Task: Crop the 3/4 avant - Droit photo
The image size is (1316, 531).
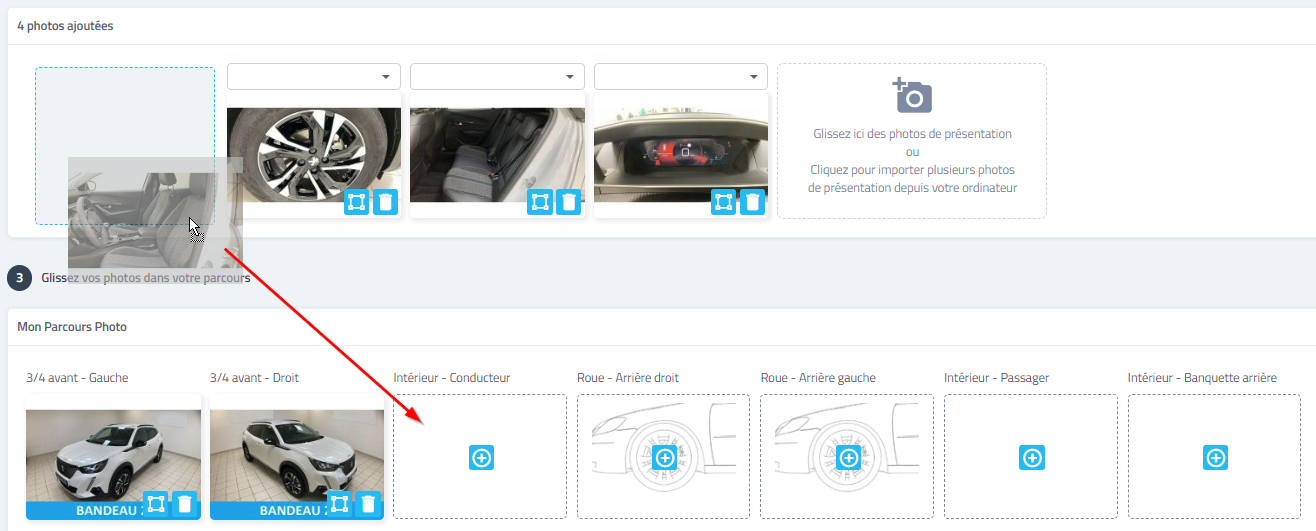Action: click(x=339, y=503)
